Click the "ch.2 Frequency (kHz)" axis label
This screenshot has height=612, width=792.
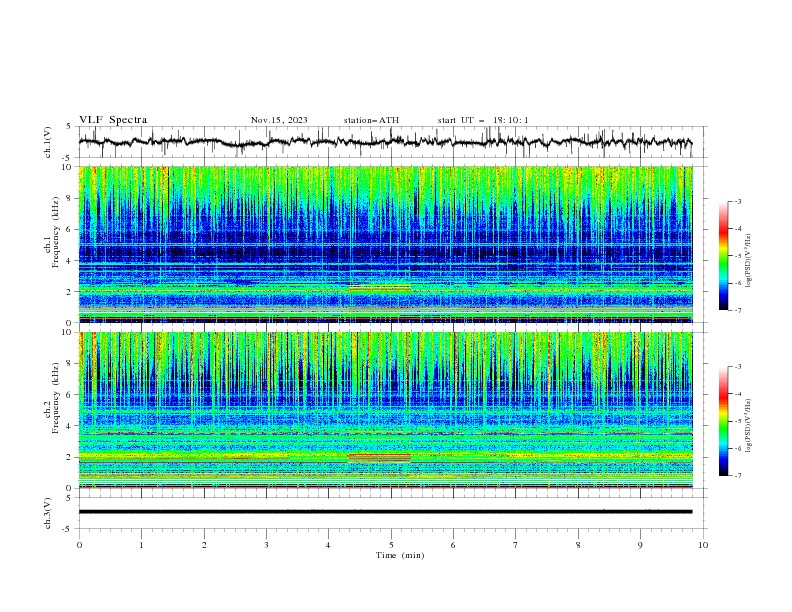(51, 398)
